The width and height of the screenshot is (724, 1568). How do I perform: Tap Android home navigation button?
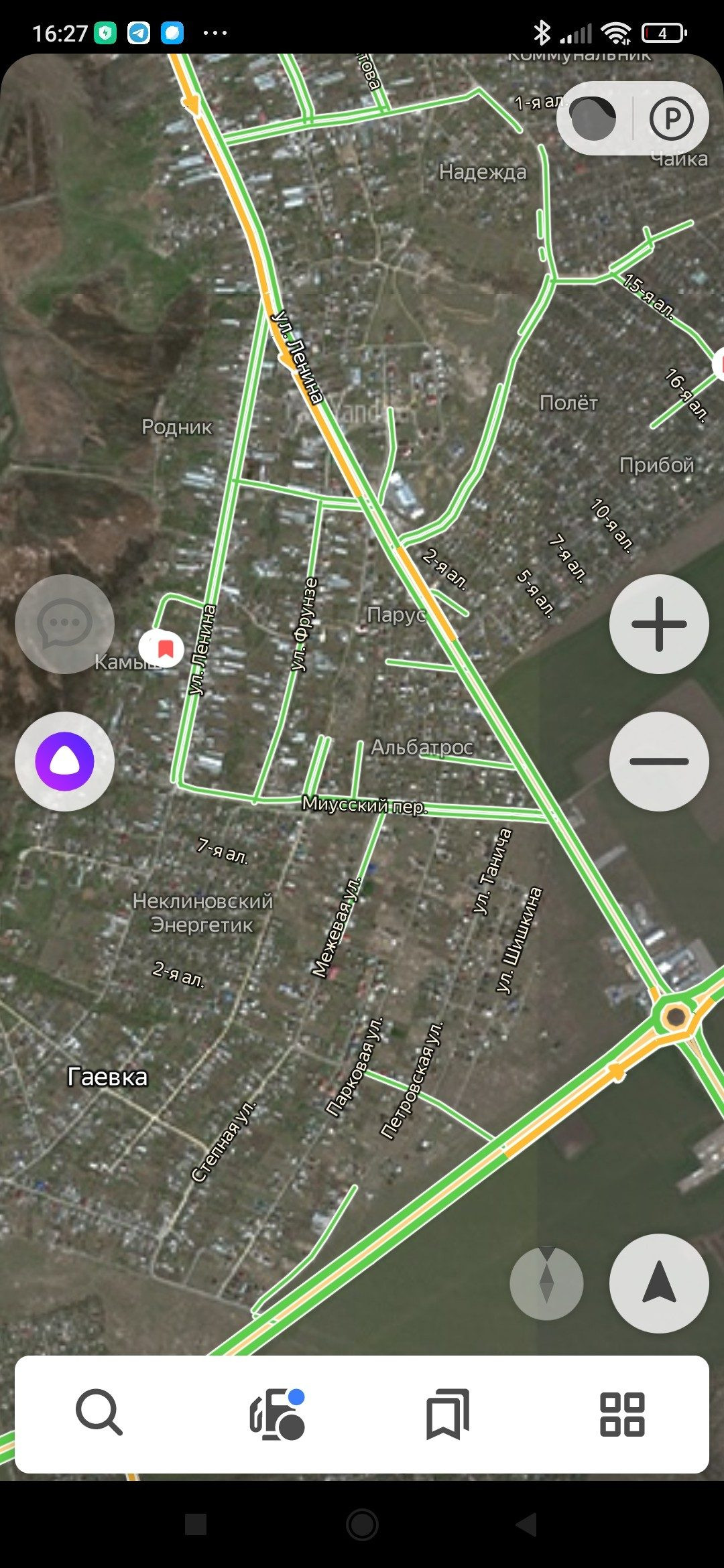tap(362, 1524)
